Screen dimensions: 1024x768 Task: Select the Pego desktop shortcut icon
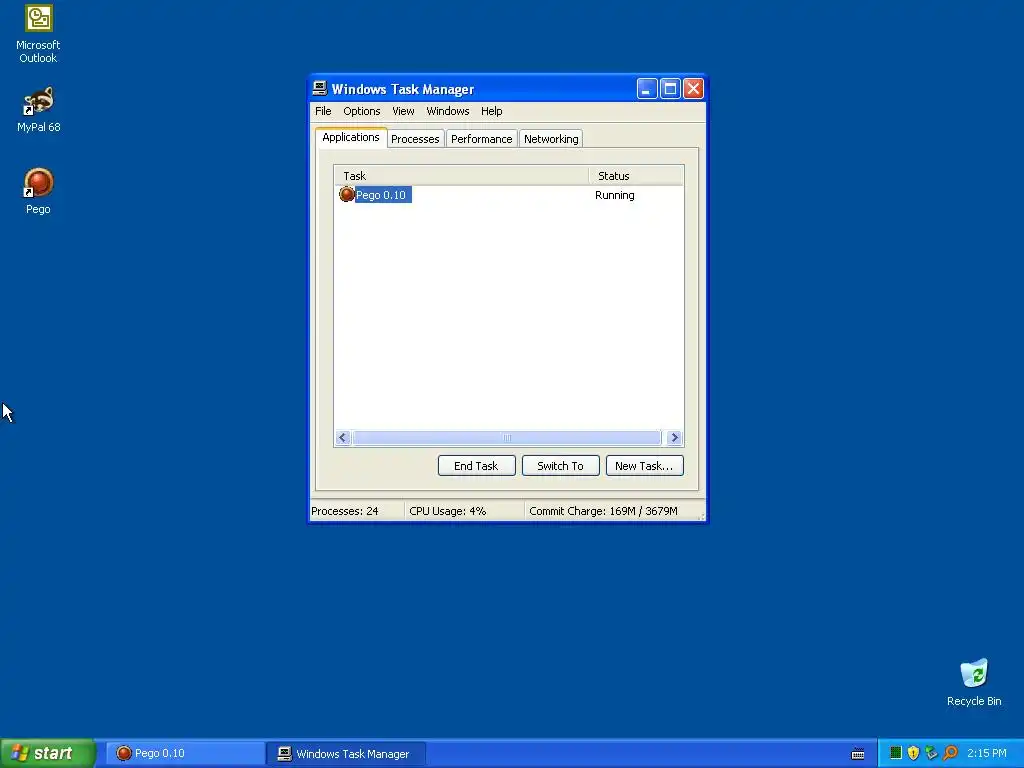[38, 191]
